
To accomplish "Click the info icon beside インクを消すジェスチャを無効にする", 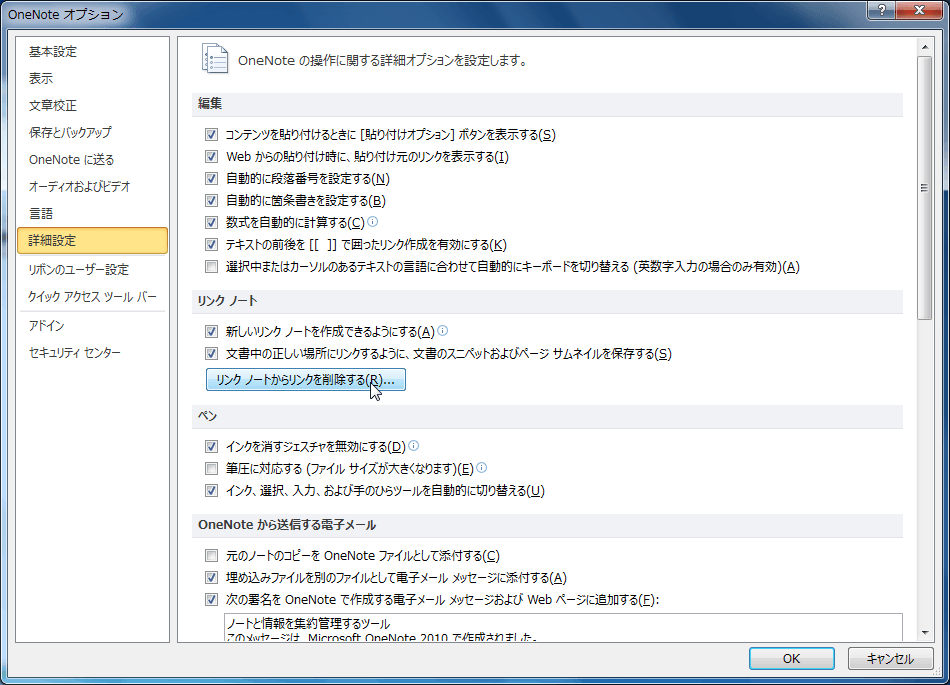I will coord(414,446).
